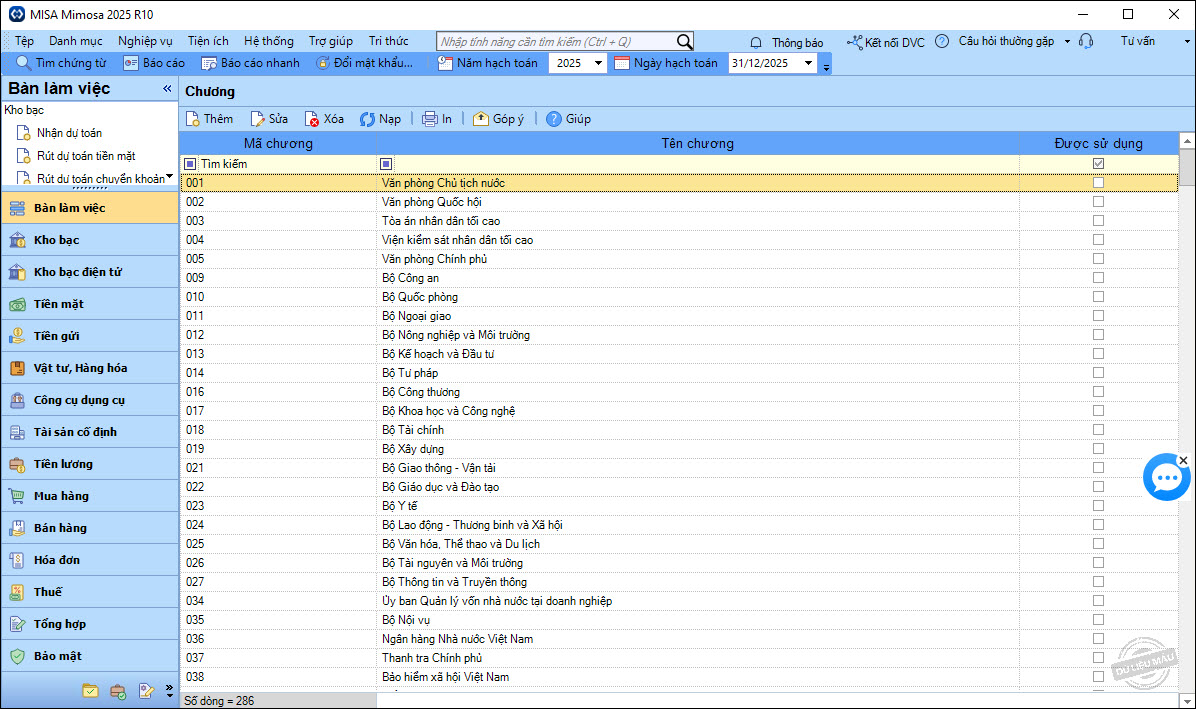Open the Năm hạch toán 2025 dropdown
This screenshot has height=709, width=1196.
(598, 63)
